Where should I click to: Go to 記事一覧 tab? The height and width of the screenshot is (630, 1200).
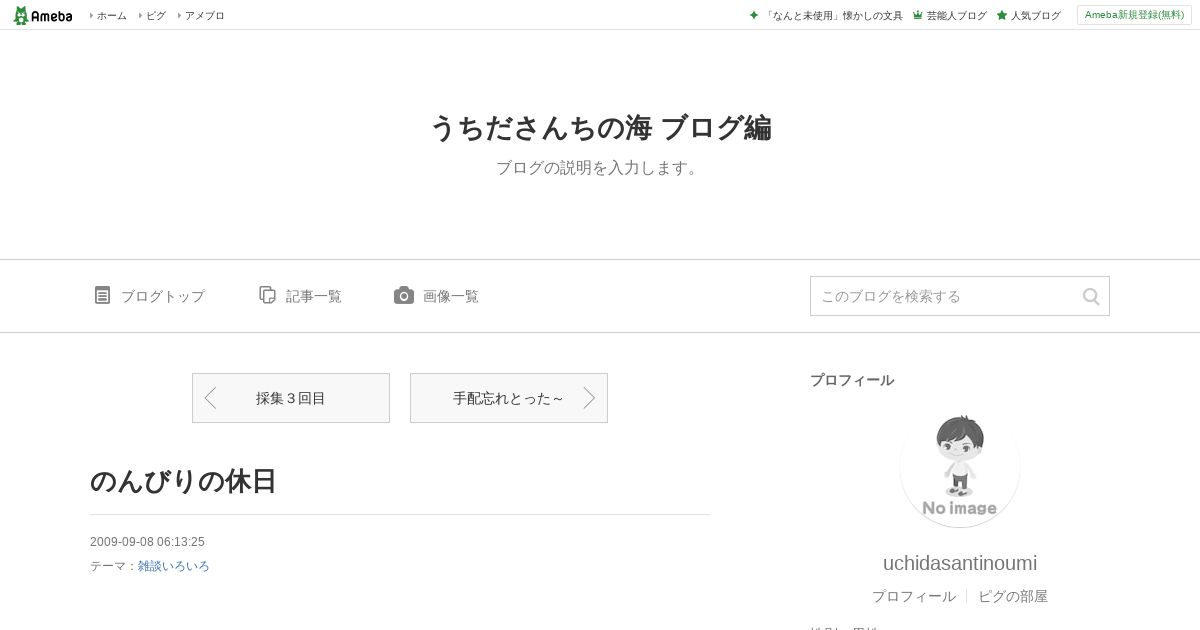click(314, 296)
